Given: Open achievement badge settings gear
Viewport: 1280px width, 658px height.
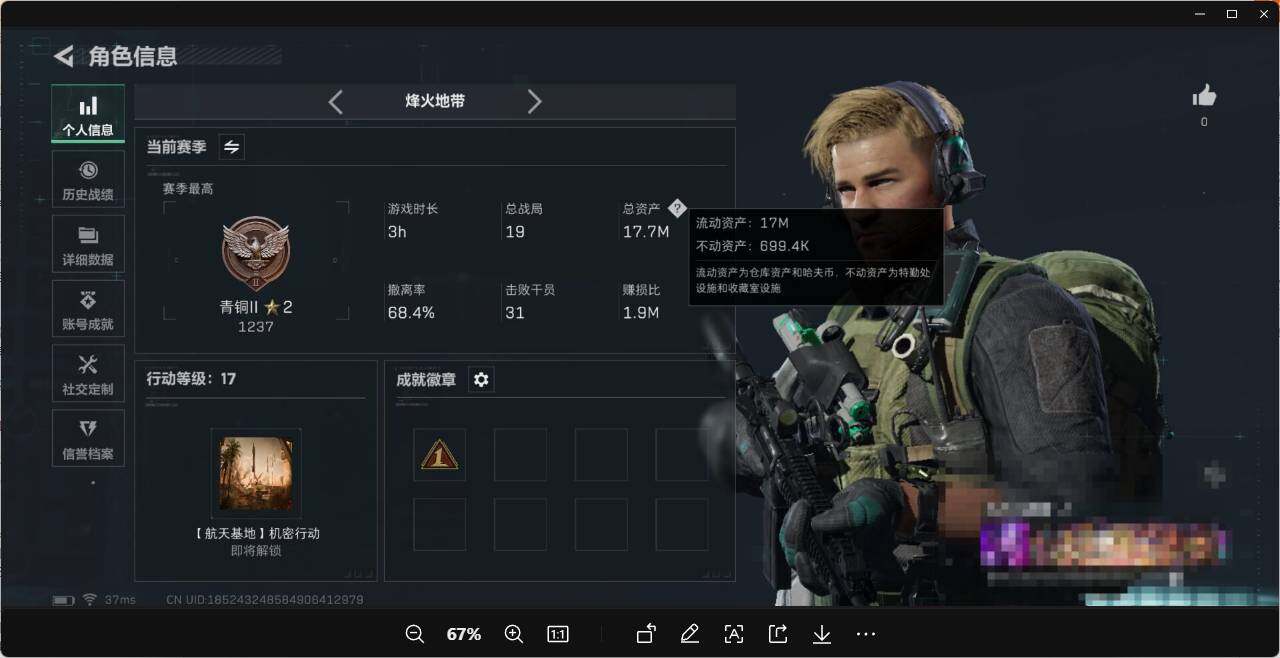Looking at the screenshot, I should coord(481,379).
